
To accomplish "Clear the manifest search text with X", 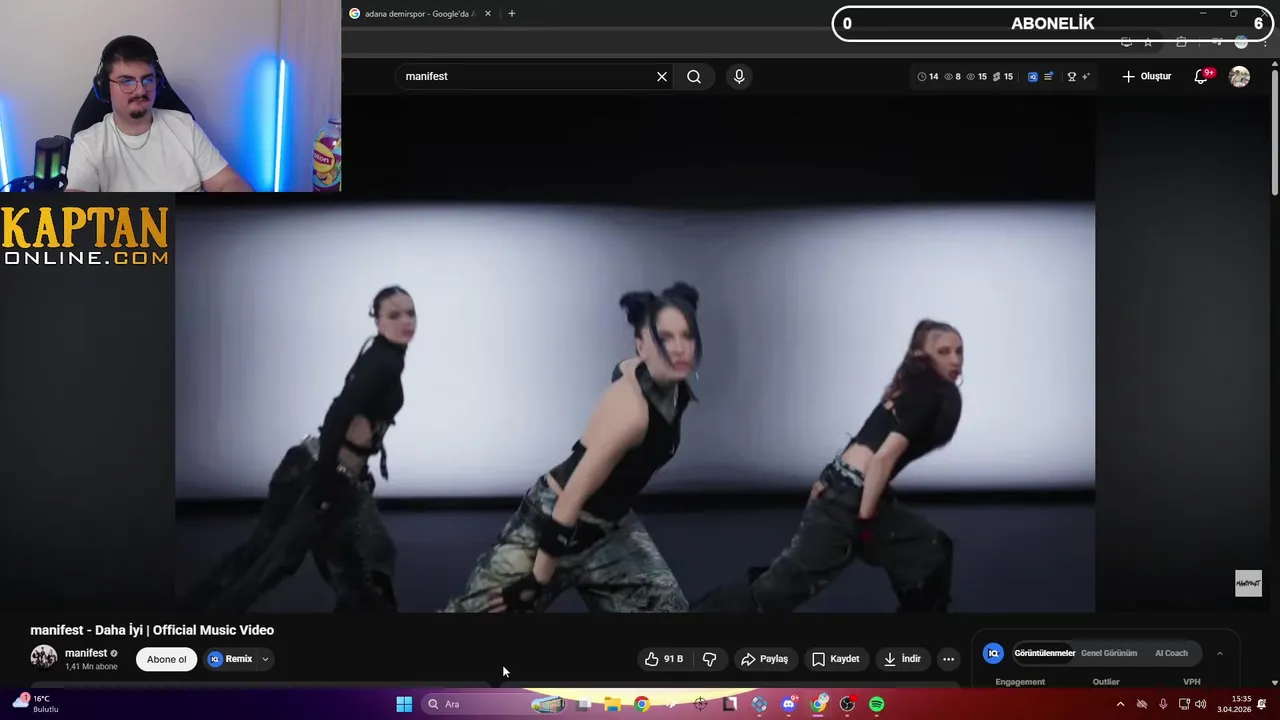I will [662, 76].
